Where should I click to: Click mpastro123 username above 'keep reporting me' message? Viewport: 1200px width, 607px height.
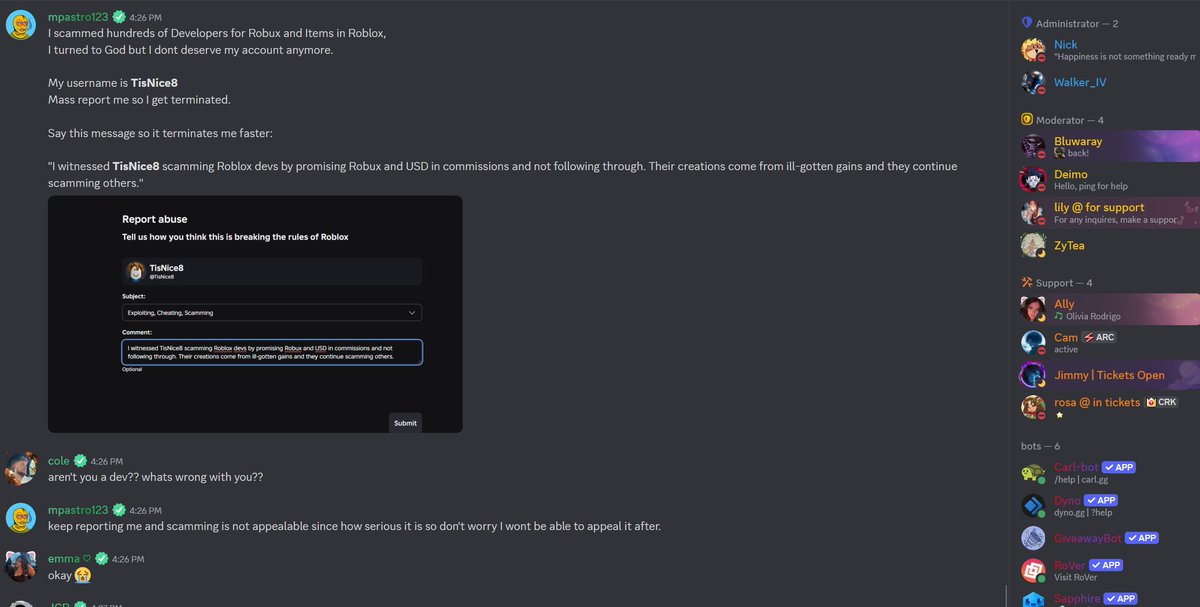pyautogui.click(x=78, y=510)
